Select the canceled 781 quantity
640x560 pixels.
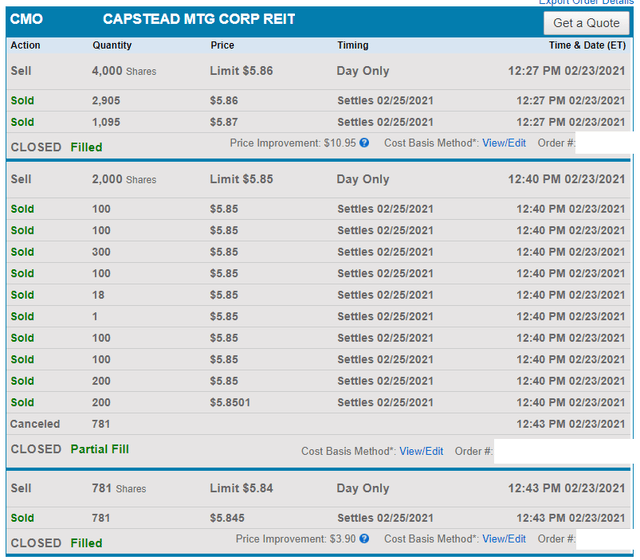tap(101, 424)
